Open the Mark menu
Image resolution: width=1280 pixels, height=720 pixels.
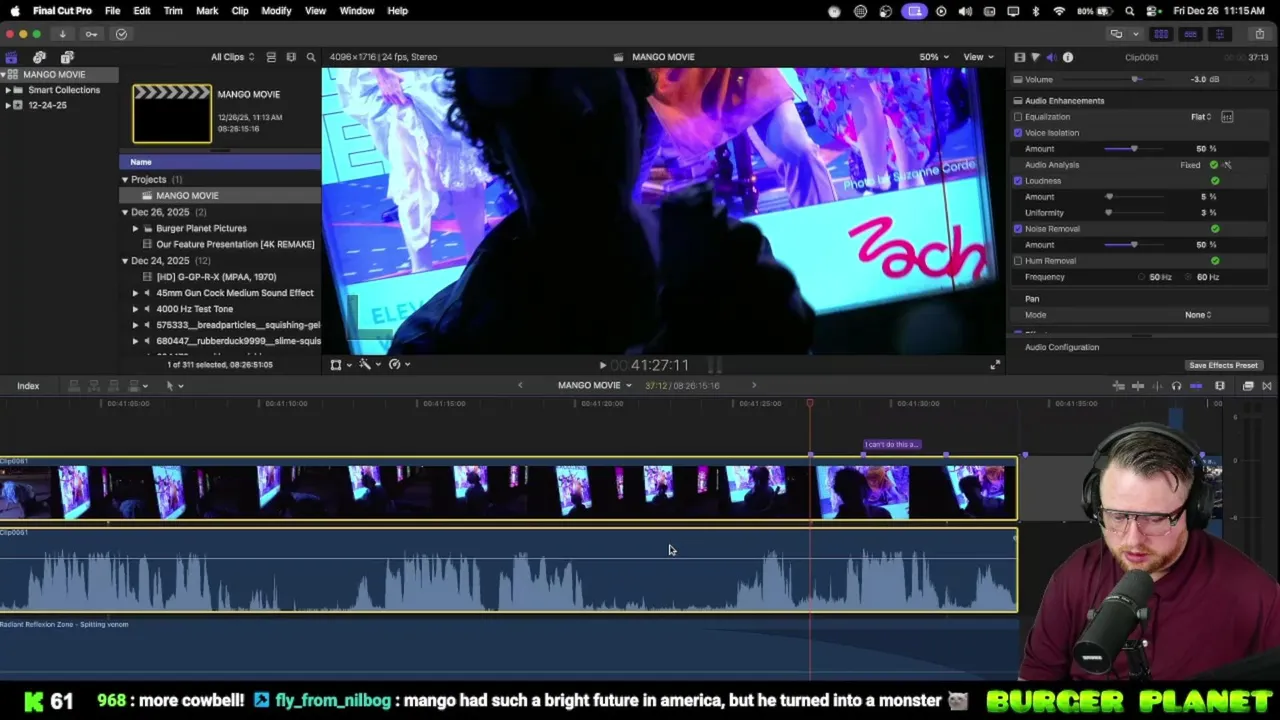tap(207, 11)
